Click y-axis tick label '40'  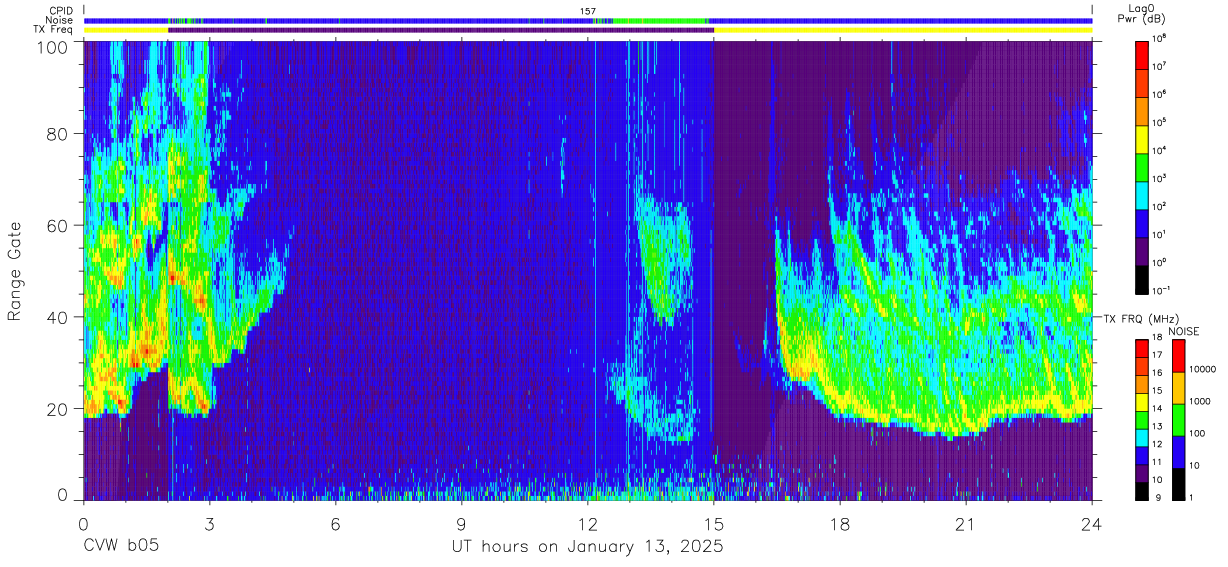coord(58,318)
